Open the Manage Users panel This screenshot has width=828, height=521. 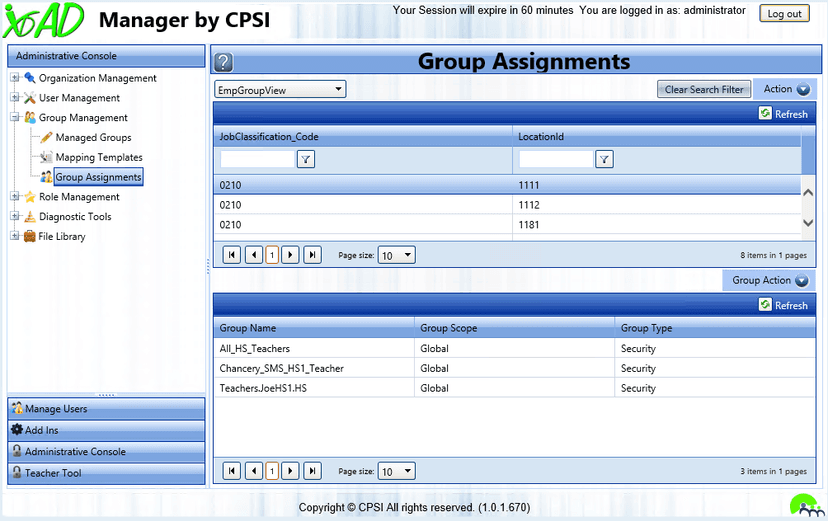click(106, 409)
